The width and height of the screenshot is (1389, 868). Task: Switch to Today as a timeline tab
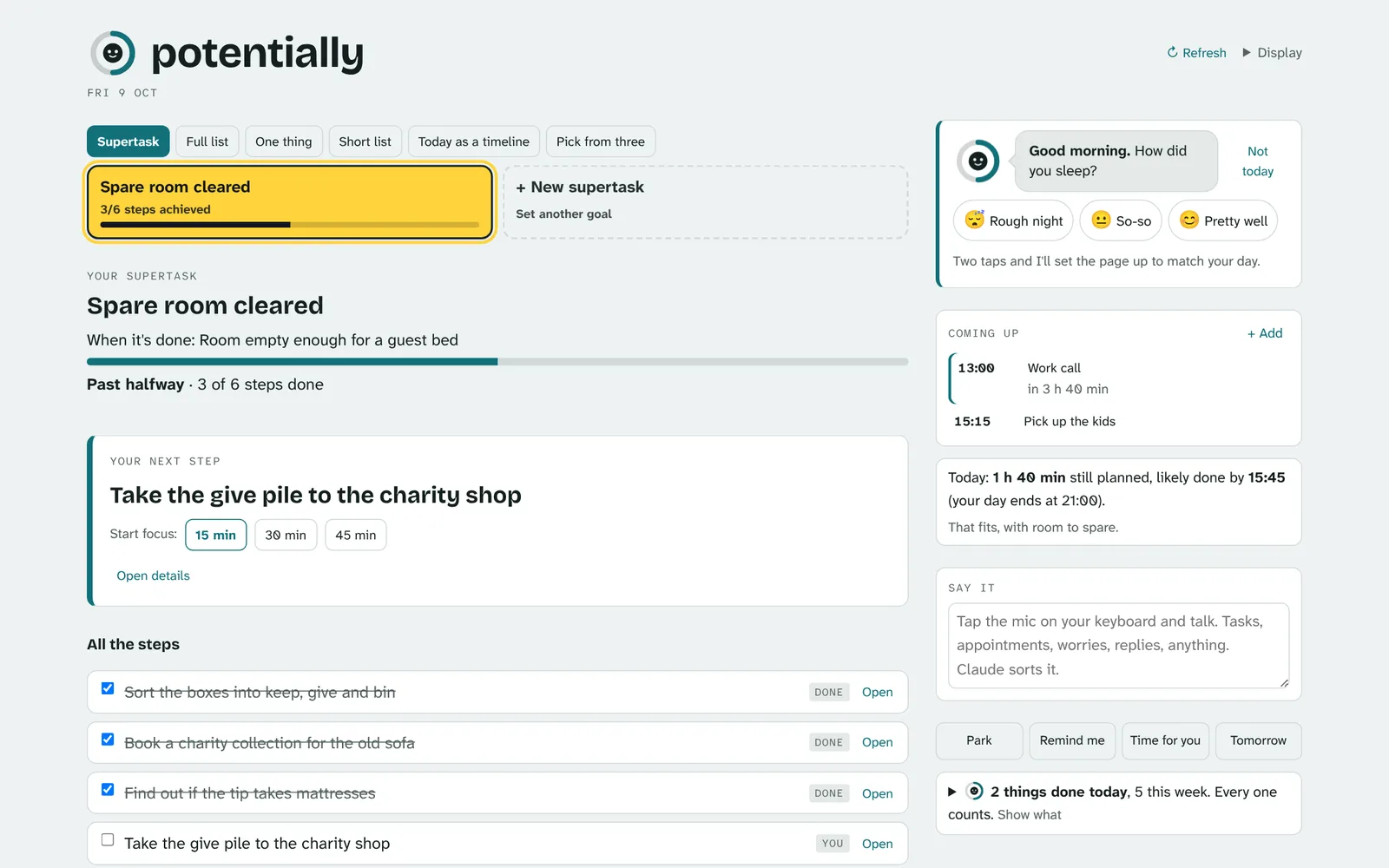point(474,141)
